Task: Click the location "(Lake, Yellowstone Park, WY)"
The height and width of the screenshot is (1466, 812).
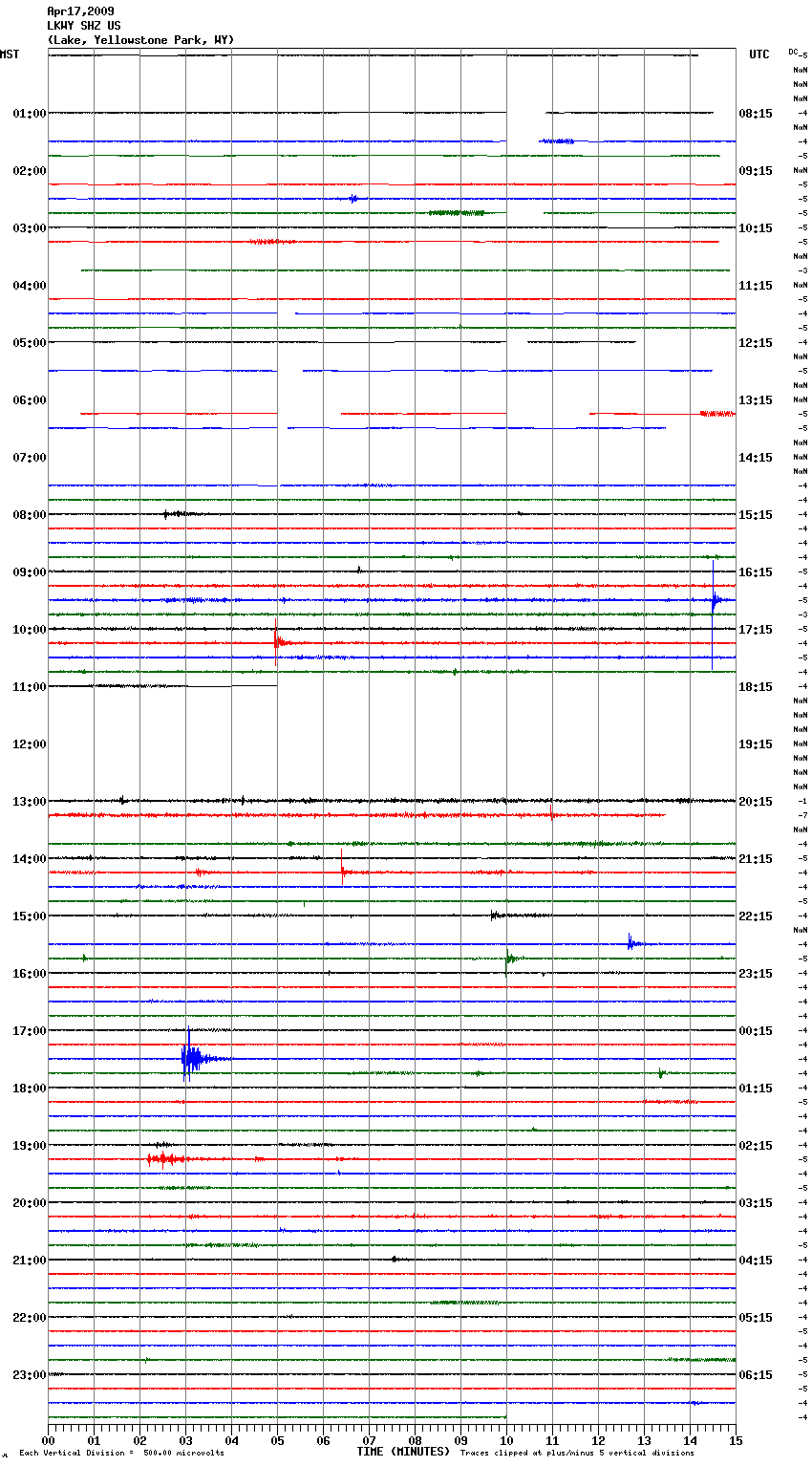Action: click(x=140, y=40)
